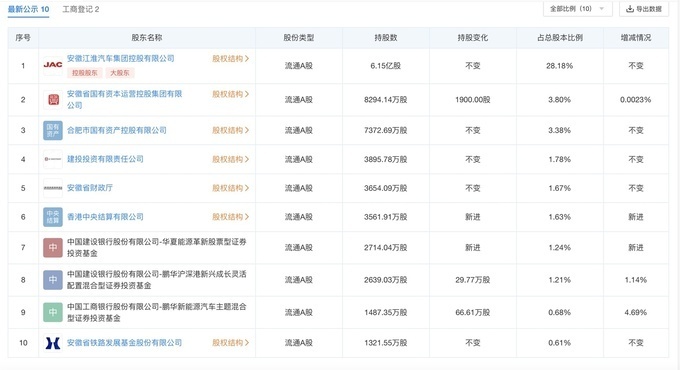This screenshot has height=370, width=680.
Task: Click the 占总股本比例 column header
Action: click(560, 38)
